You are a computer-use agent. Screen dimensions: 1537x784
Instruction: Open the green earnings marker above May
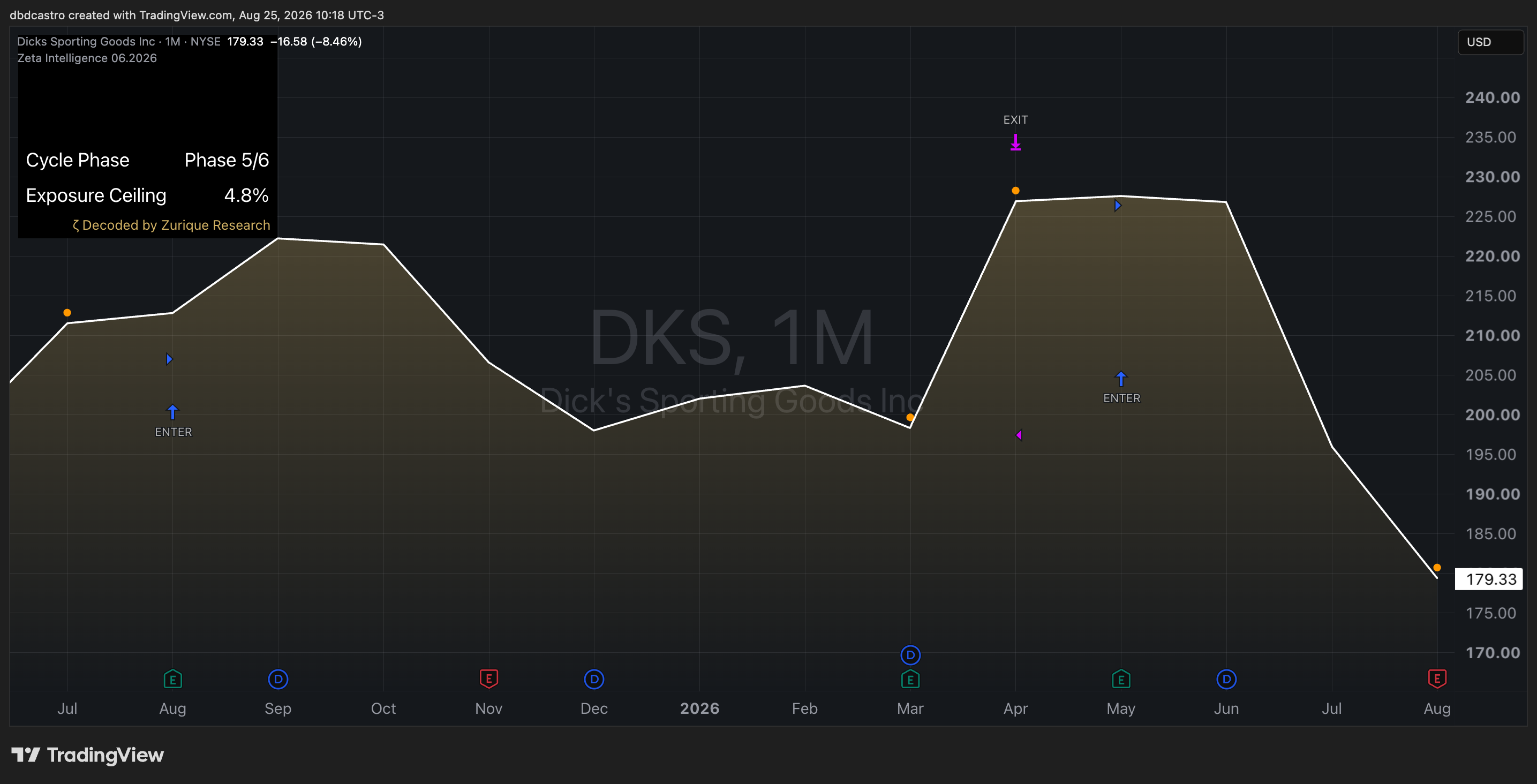(1121, 679)
